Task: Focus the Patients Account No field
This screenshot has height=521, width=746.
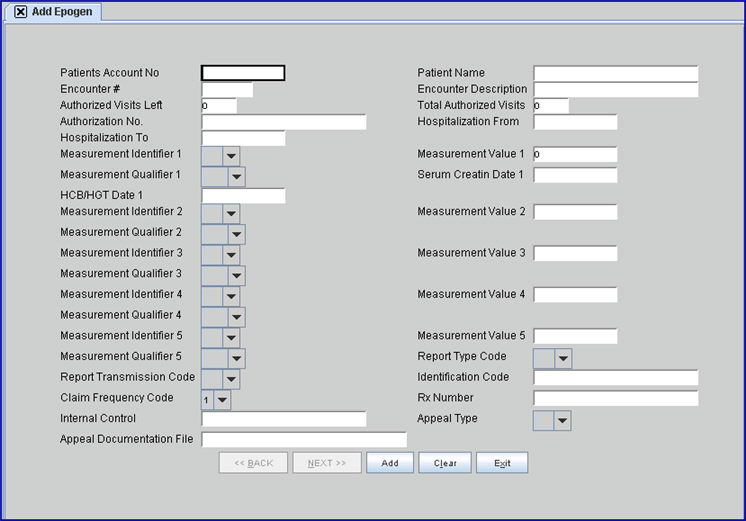Action: (x=243, y=73)
